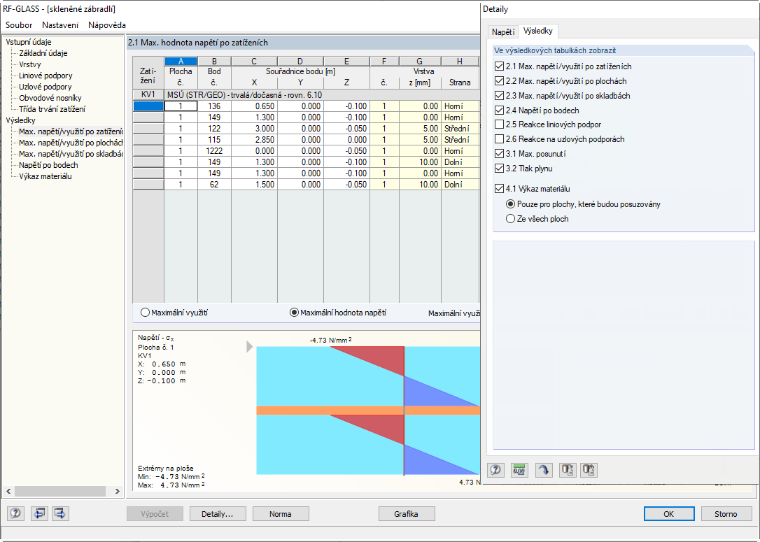This screenshot has width=760, height=542.
Task: Click row selector of first table row
Action: (x=148, y=106)
